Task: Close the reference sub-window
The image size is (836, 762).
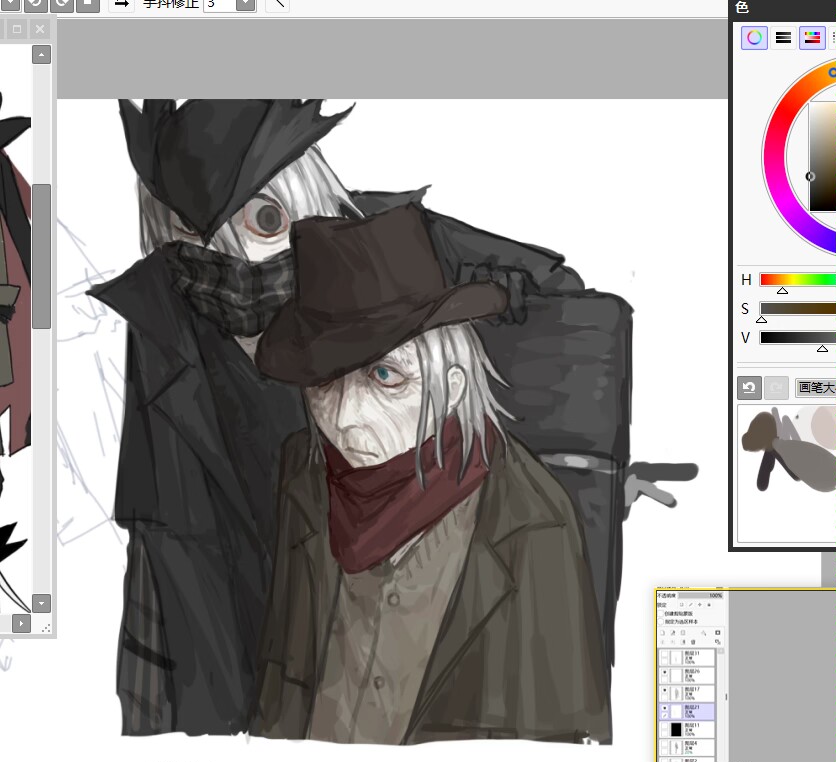Action: pos(40,29)
